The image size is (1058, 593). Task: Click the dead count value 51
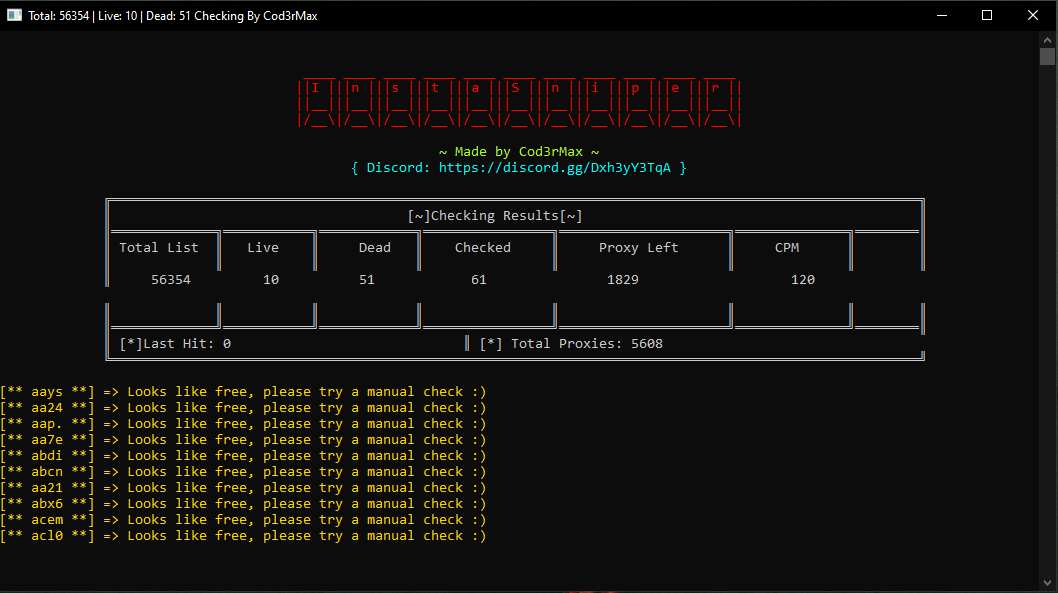(366, 279)
